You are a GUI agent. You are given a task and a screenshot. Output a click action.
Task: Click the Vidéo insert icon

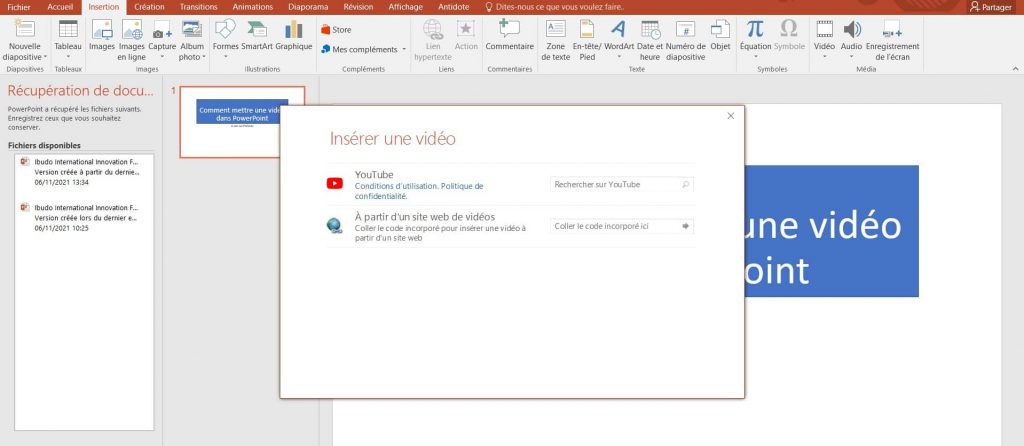point(824,29)
